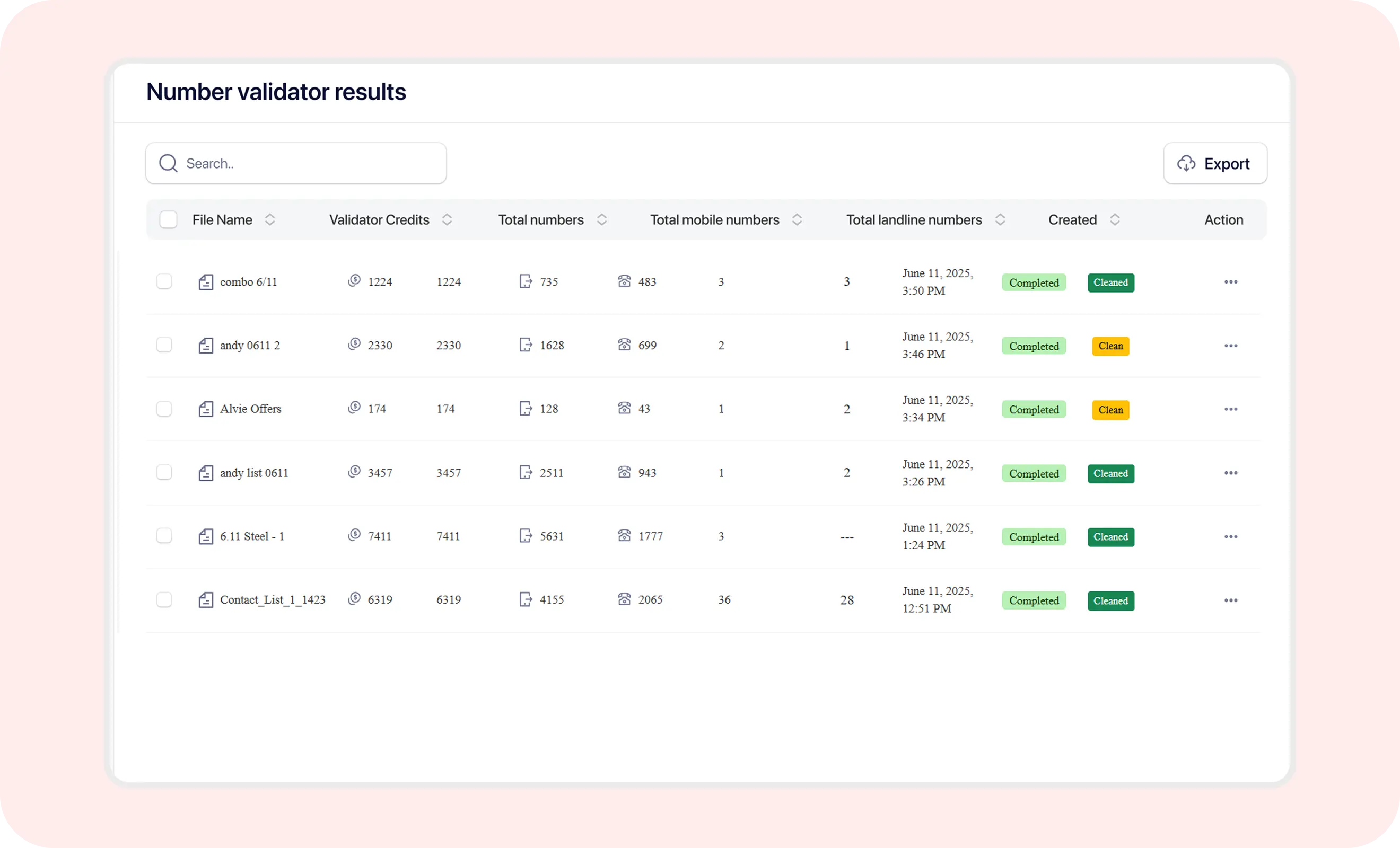The image size is (1400, 848).
Task: Click the Export button
Action: coord(1215,164)
